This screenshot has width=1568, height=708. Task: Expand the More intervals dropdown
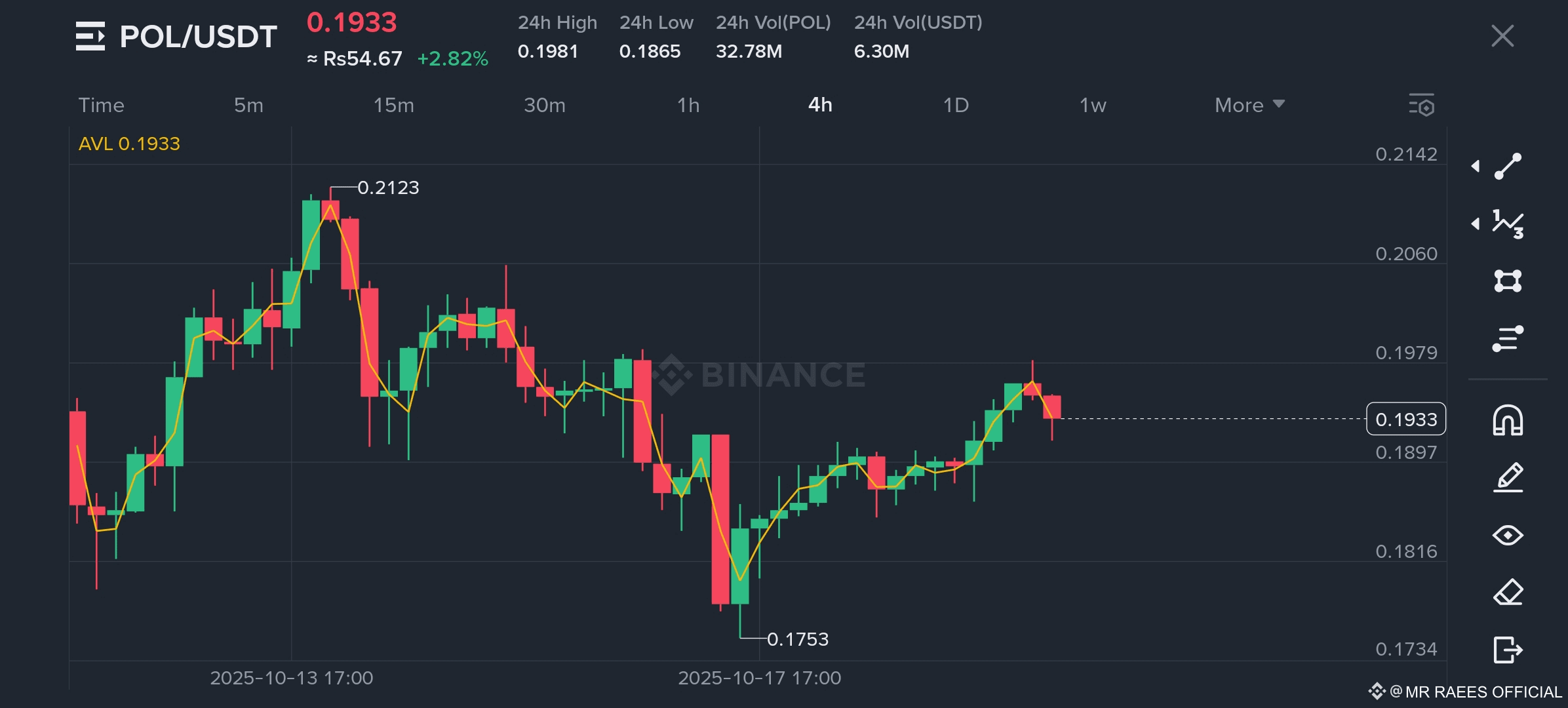(1249, 105)
